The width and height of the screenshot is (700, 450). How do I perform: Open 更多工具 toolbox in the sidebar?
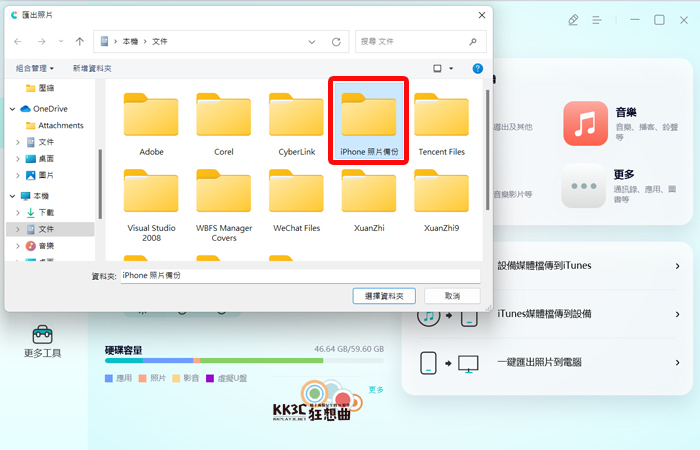[x=42, y=342]
